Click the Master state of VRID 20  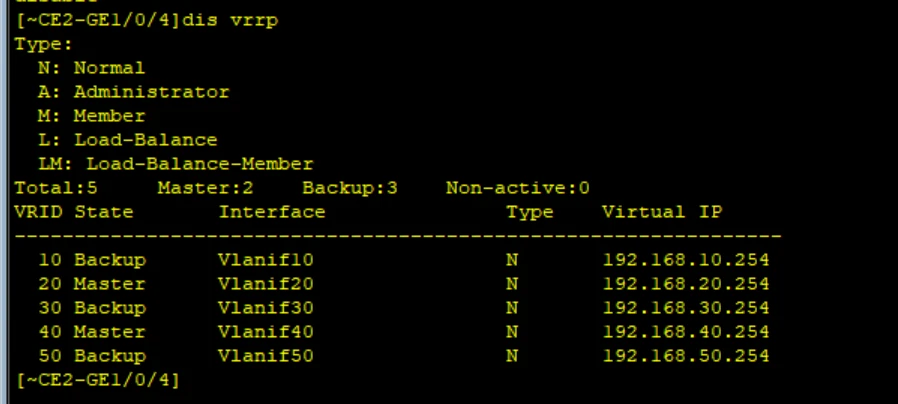click(109, 284)
